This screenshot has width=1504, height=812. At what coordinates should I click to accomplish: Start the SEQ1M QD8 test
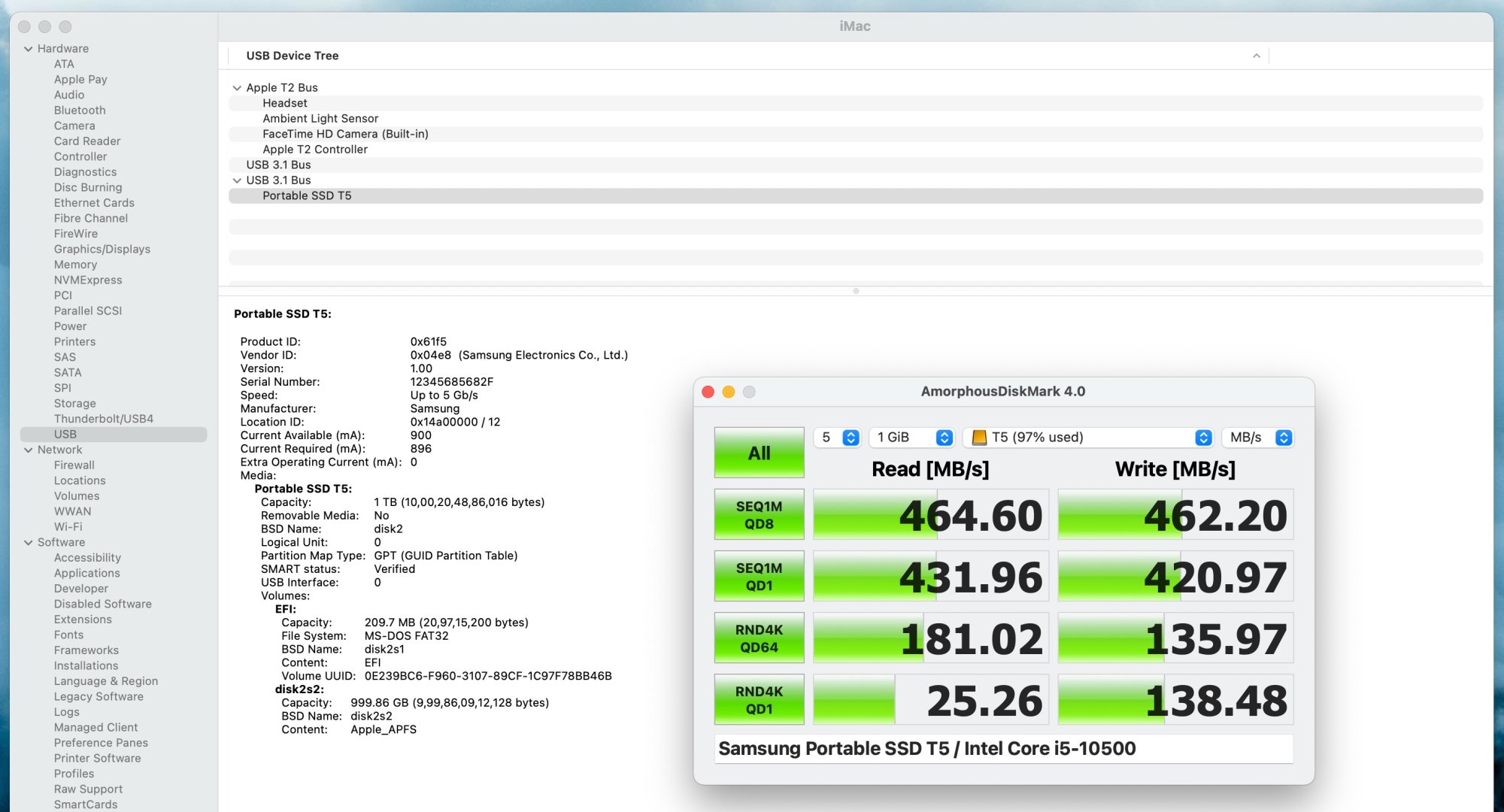(759, 515)
